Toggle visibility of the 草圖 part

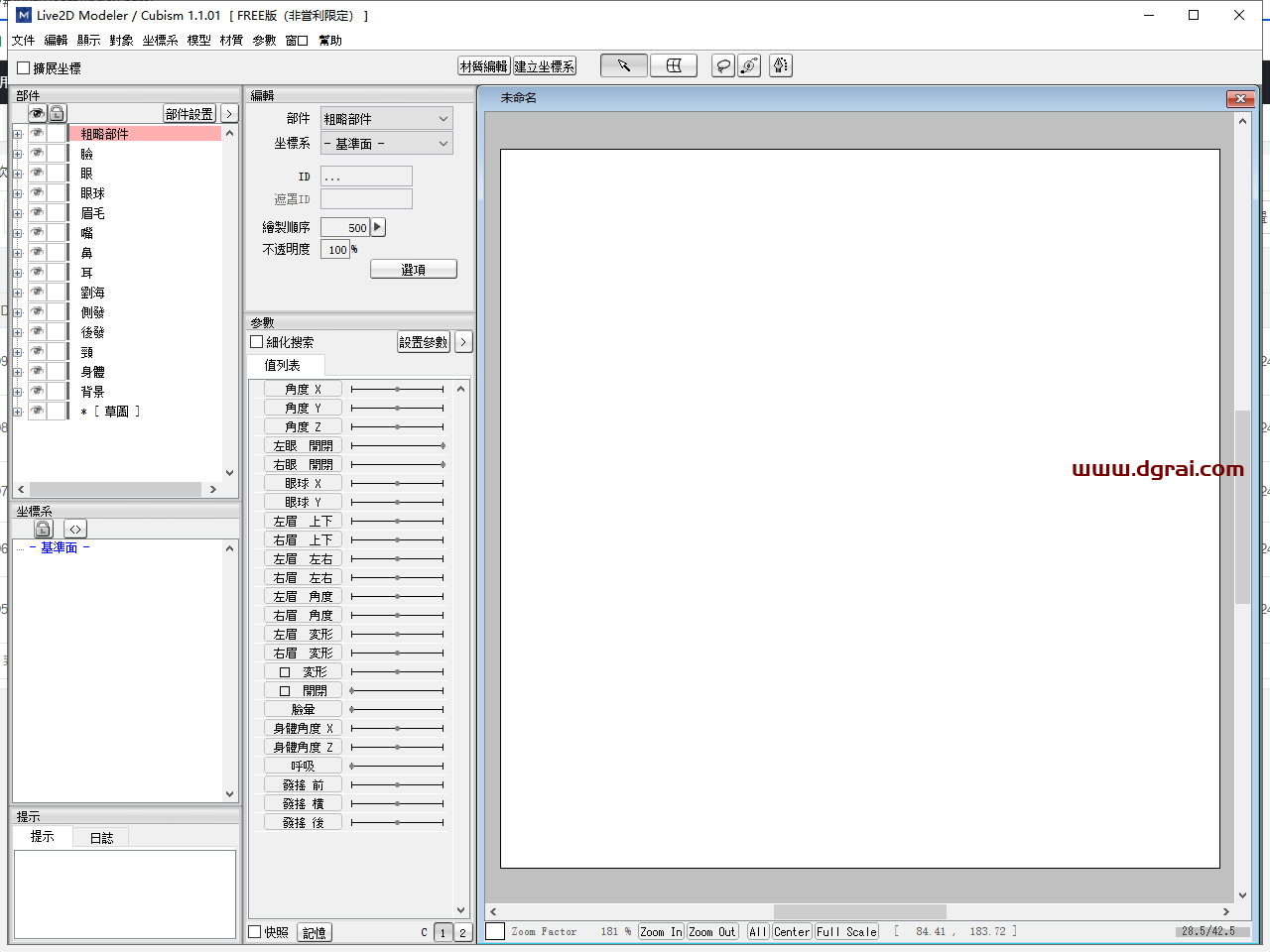coord(38,411)
